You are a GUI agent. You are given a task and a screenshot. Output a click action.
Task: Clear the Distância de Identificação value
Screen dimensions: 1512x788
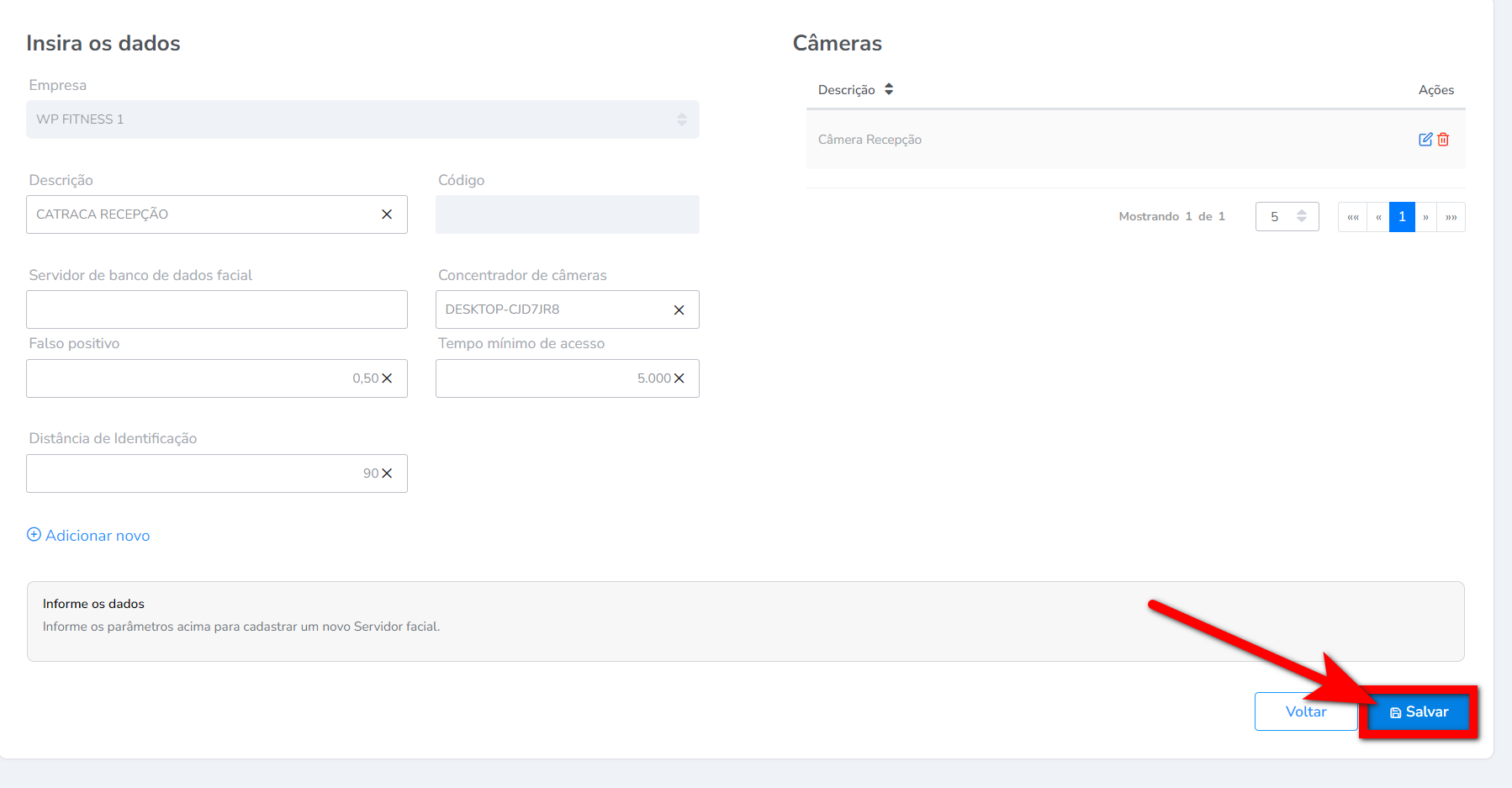point(387,473)
